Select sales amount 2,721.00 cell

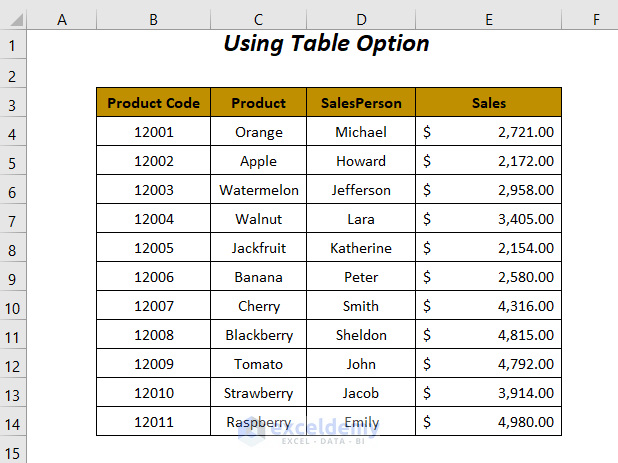488,132
